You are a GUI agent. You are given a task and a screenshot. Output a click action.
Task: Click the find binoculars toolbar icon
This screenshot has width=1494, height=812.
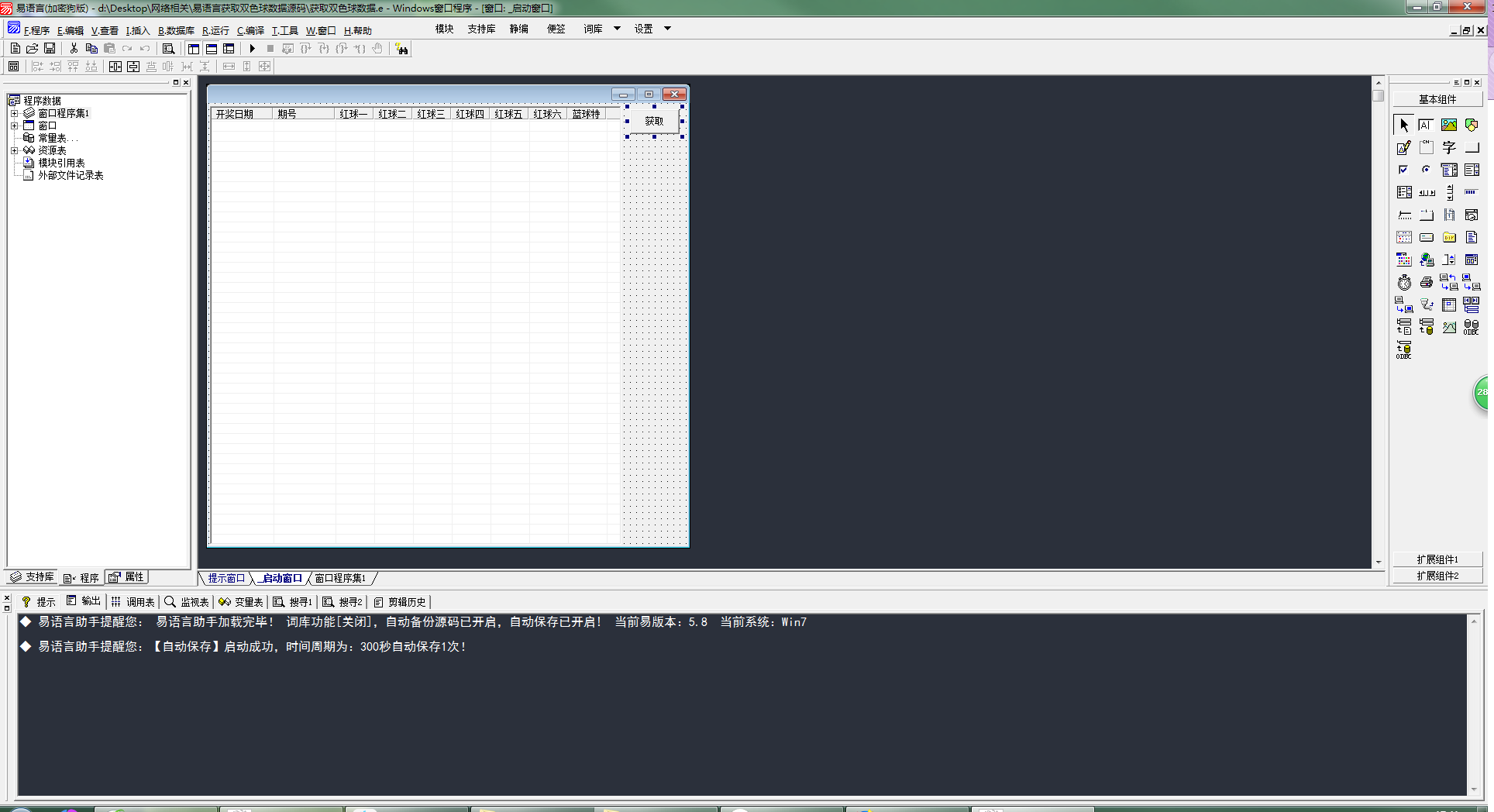click(401, 49)
